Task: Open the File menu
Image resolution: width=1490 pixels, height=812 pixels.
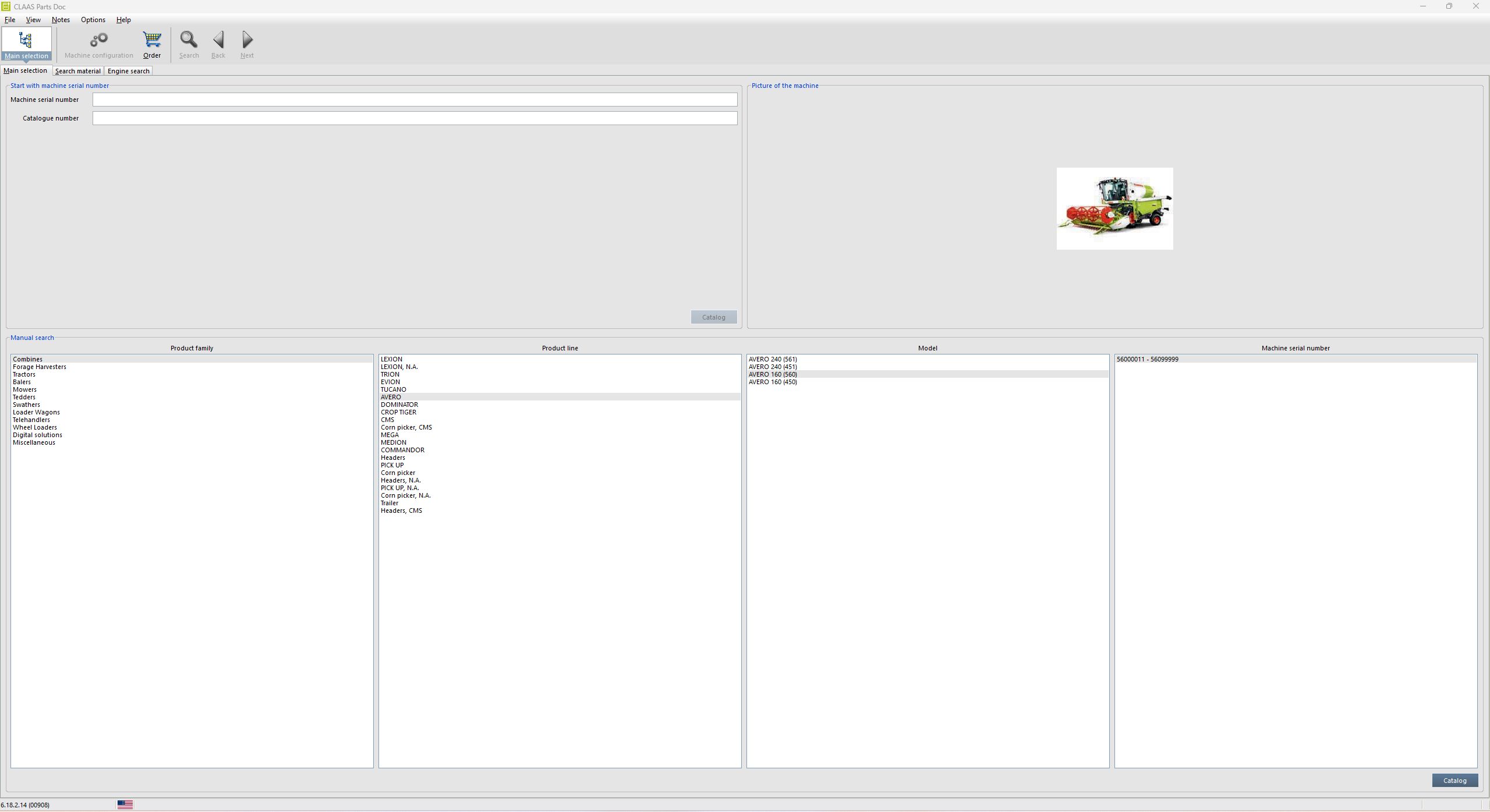Action: pyautogui.click(x=9, y=19)
